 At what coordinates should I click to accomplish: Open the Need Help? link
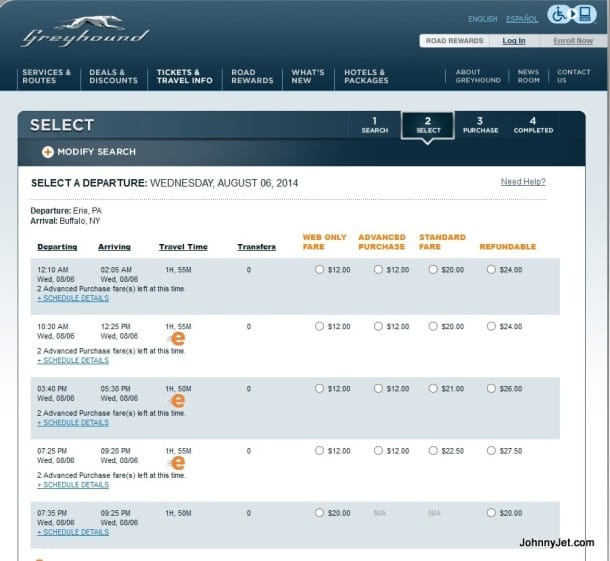pyautogui.click(x=523, y=182)
